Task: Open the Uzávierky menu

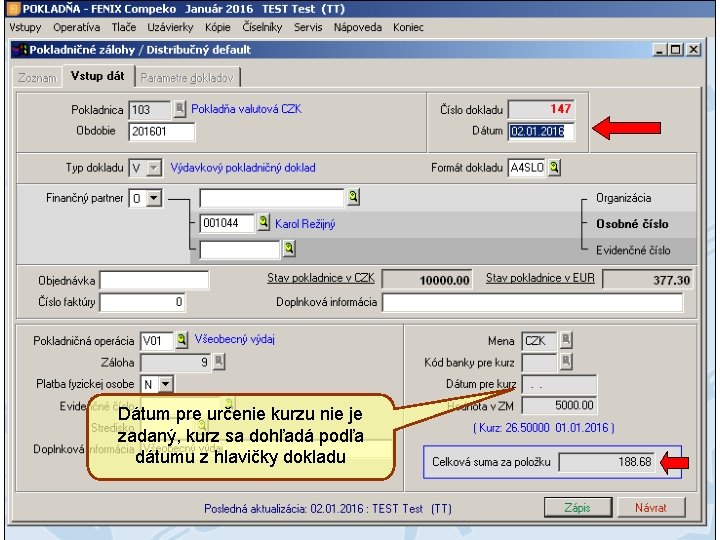Action: 170,27
